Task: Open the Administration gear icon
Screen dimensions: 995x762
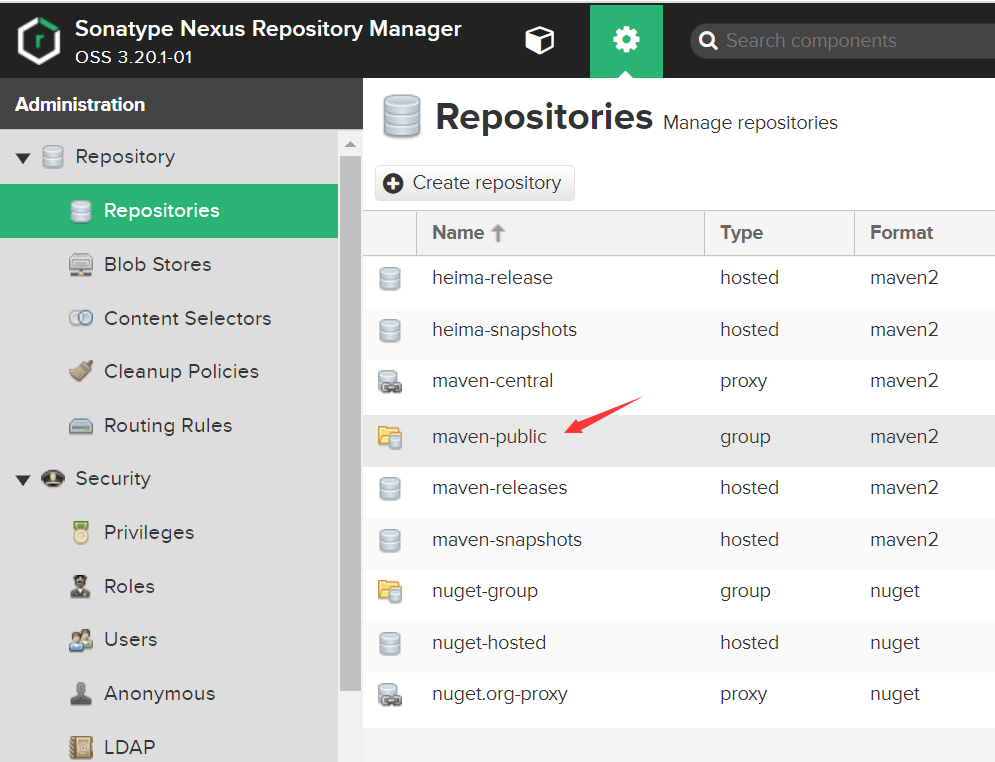Action: tap(626, 41)
